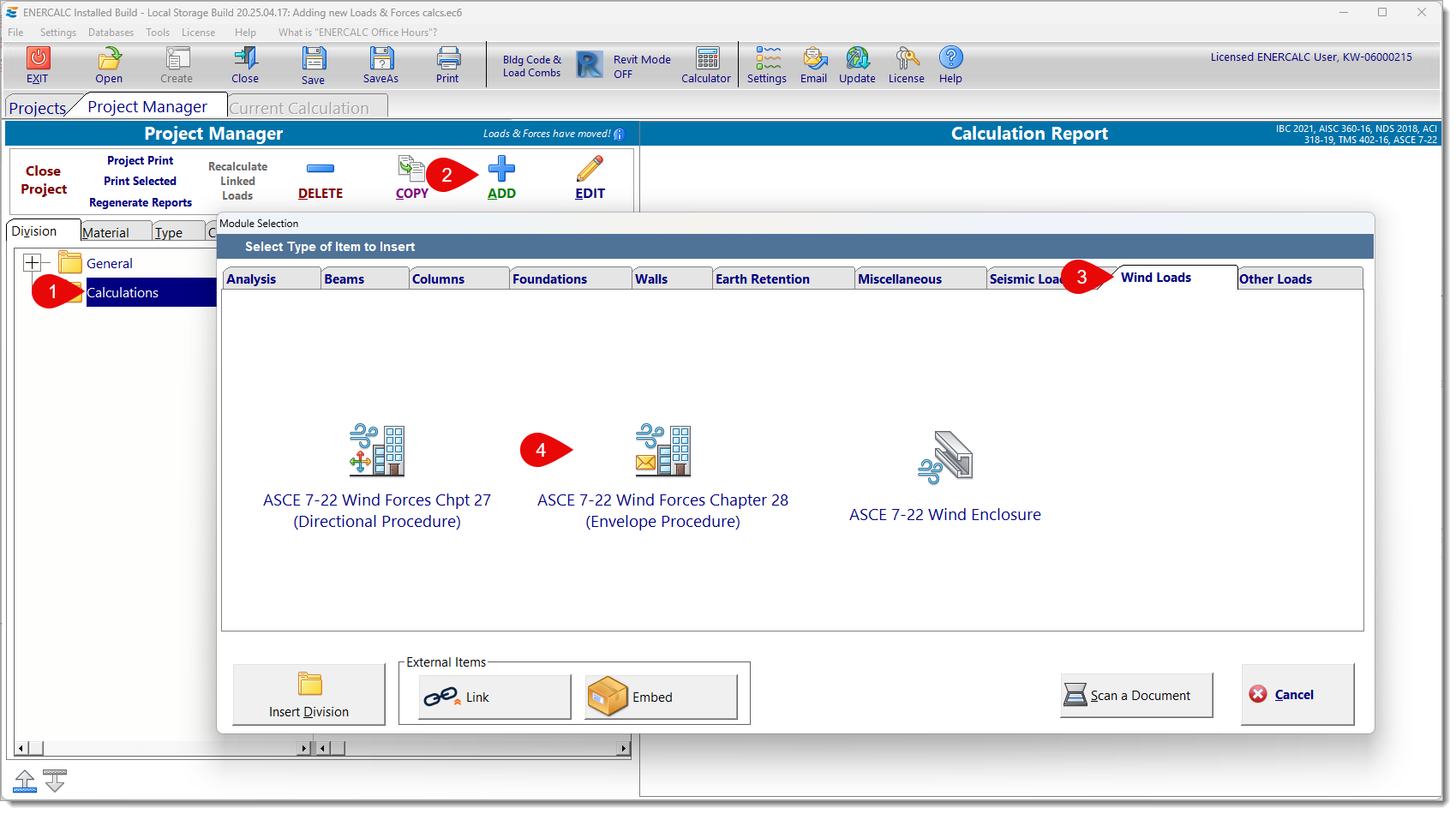Click the EDIT pencil icon
Viewport: 1456px width, 814px height.
(590, 169)
